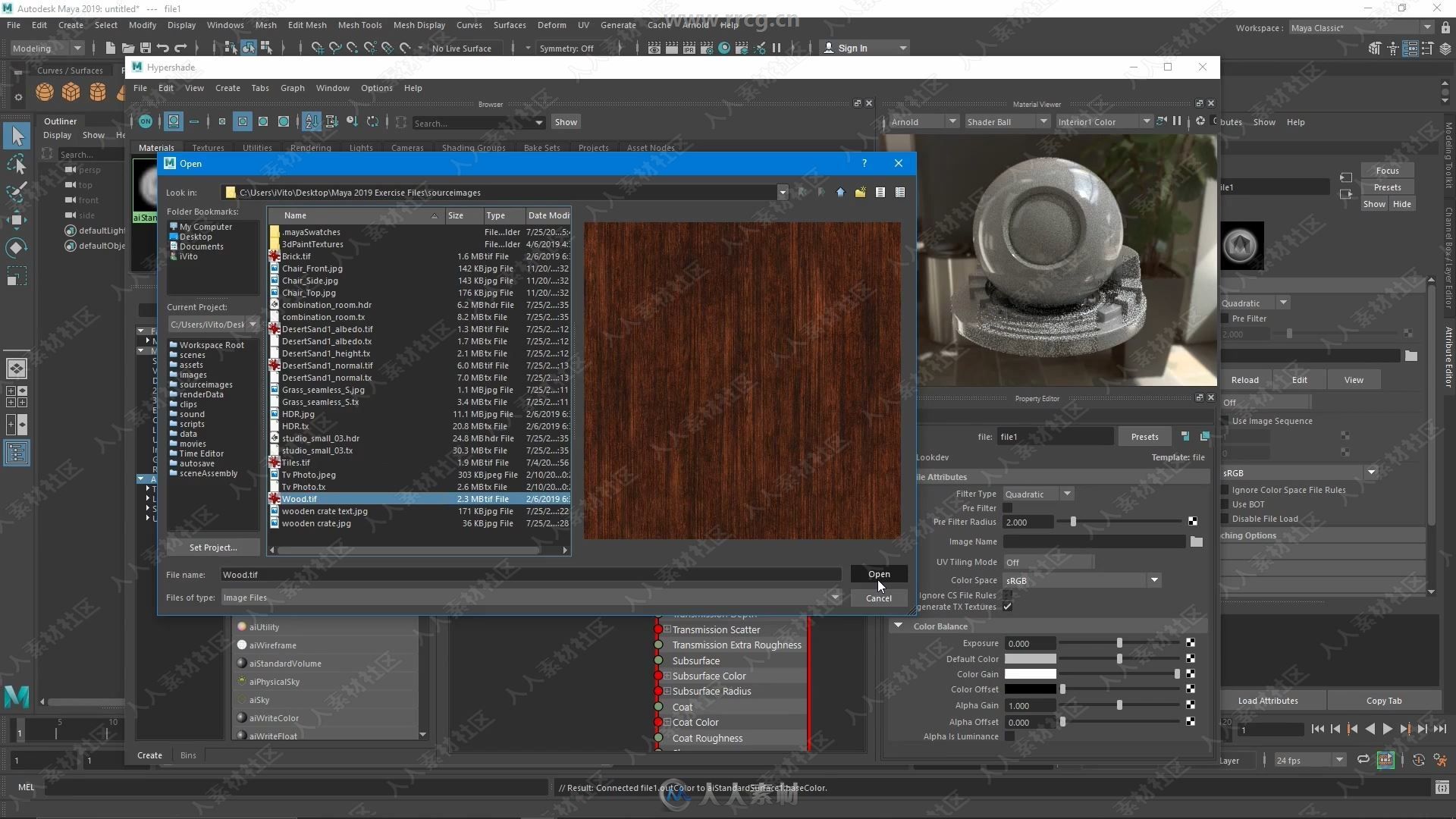Click the Set Project button
The width and height of the screenshot is (1456, 819).
pos(213,548)
